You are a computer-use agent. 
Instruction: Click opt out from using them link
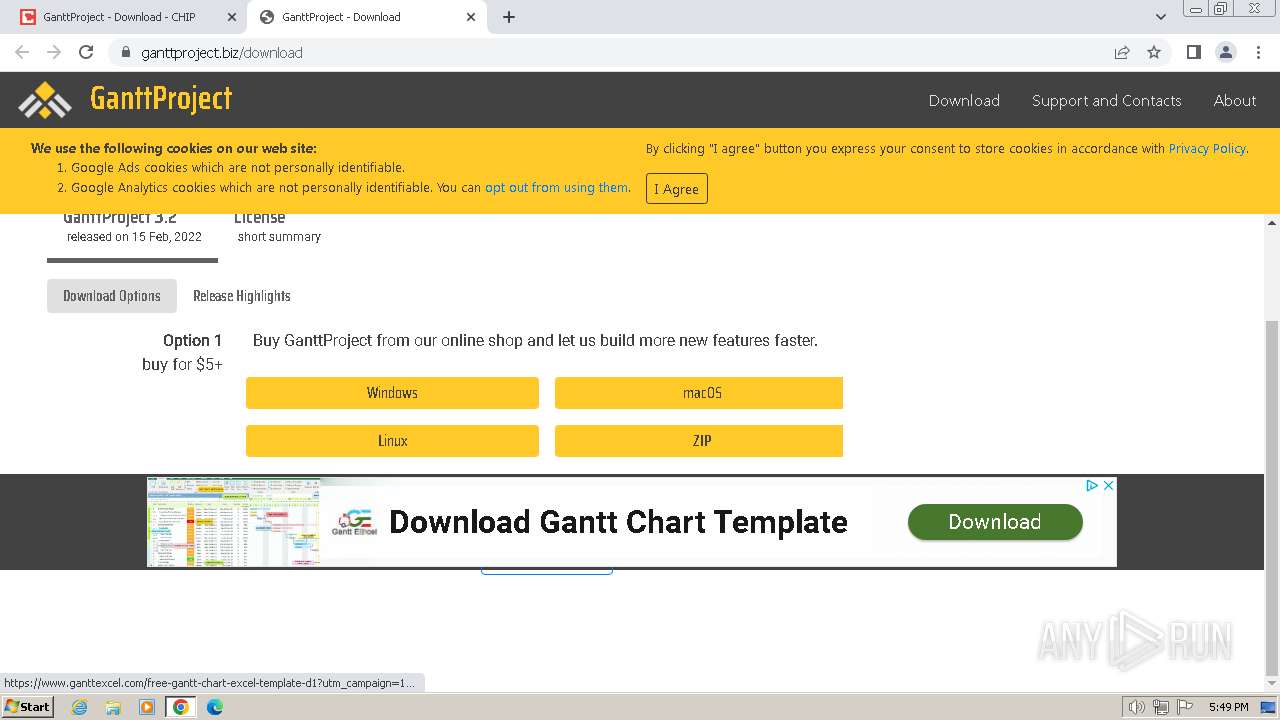pos(557,187)
